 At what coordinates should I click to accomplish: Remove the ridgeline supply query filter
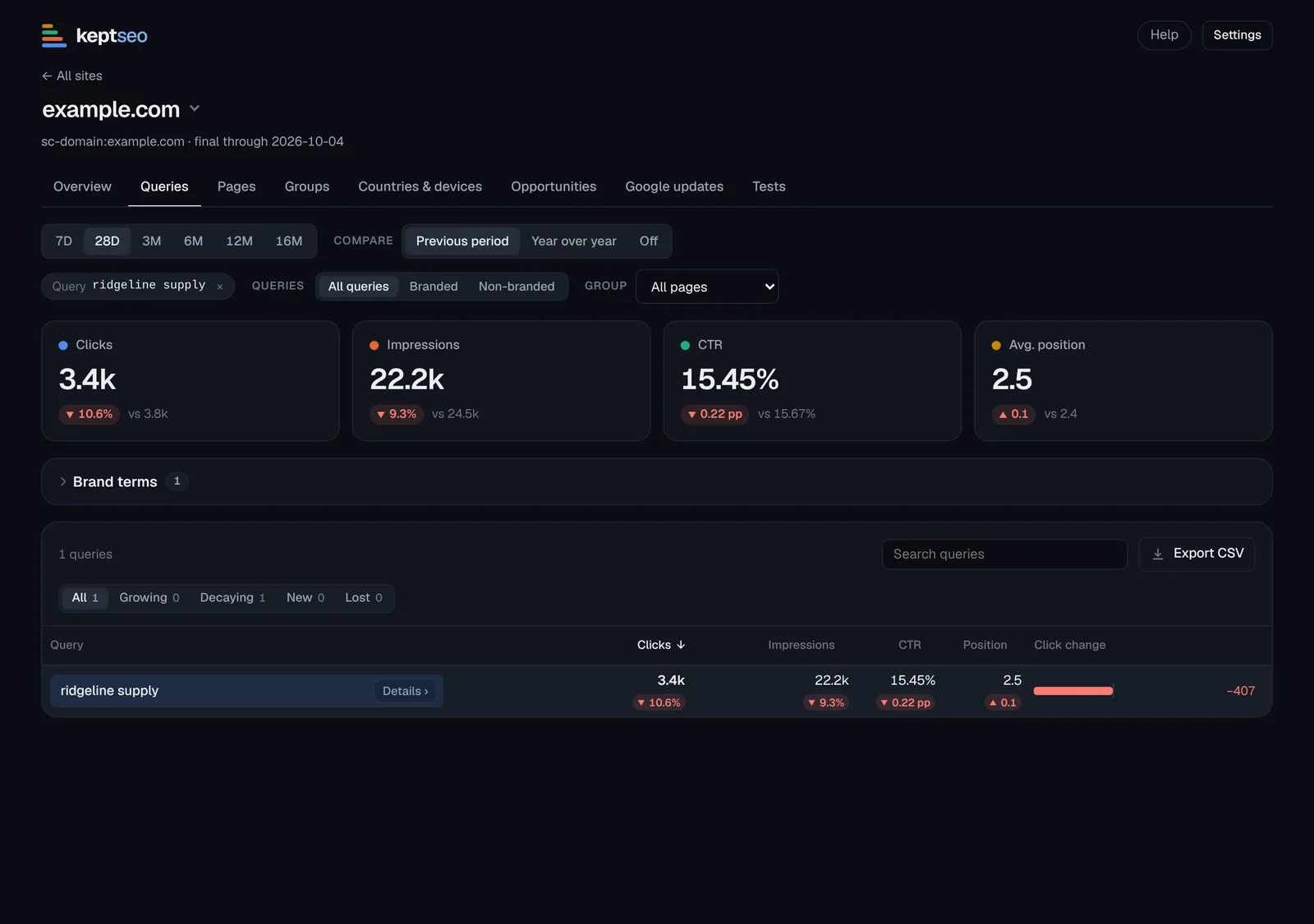pyautogui.click(x=220, y=287)
